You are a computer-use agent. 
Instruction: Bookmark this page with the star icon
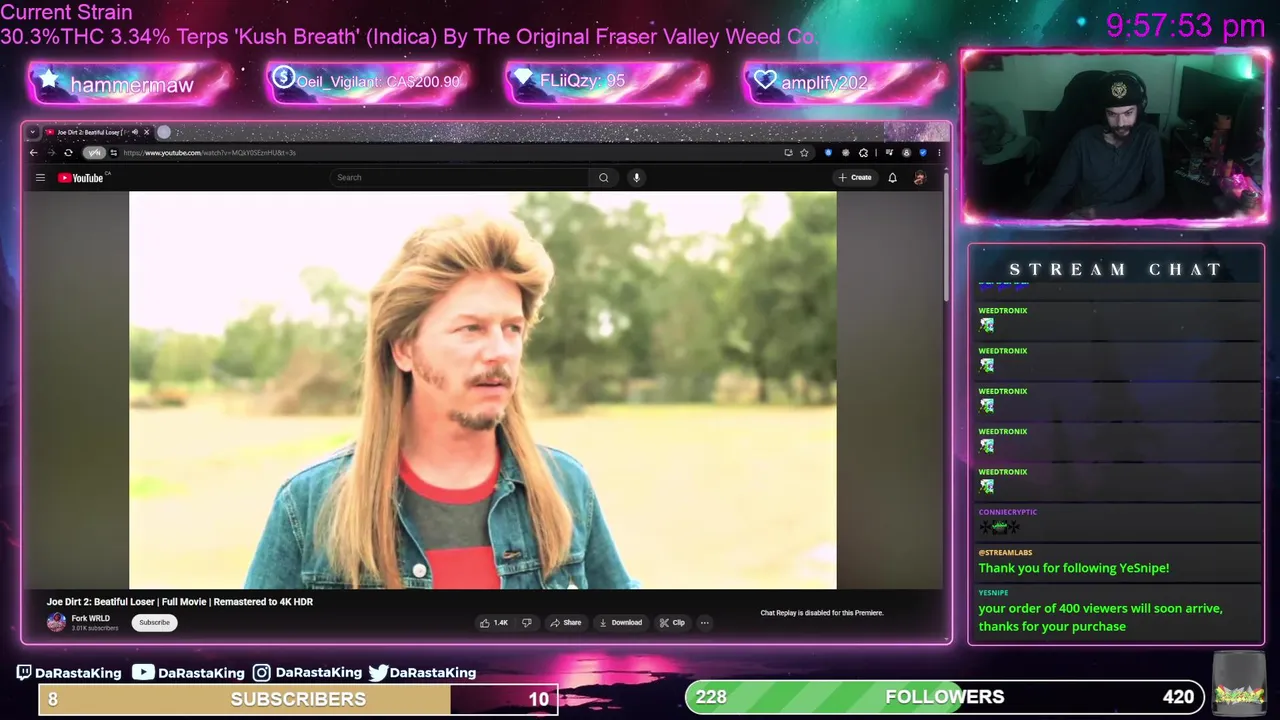[804, 153]
